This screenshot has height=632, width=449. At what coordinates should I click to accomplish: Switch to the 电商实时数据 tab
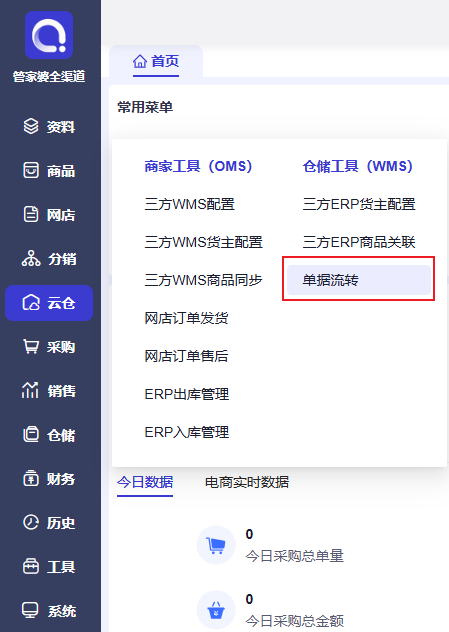click(x=247, y=482)
